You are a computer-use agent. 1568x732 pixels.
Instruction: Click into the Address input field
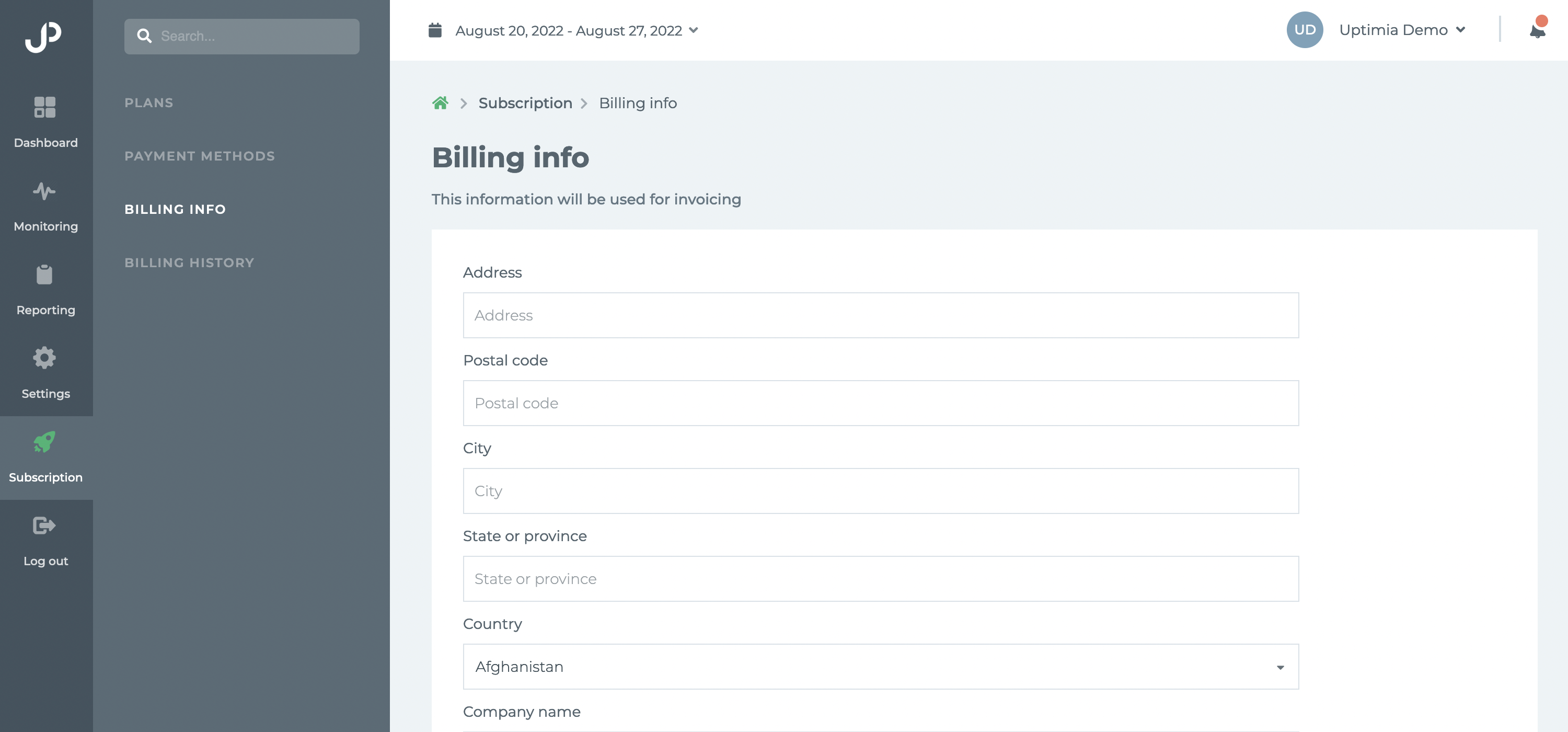[x=881, y=315]
